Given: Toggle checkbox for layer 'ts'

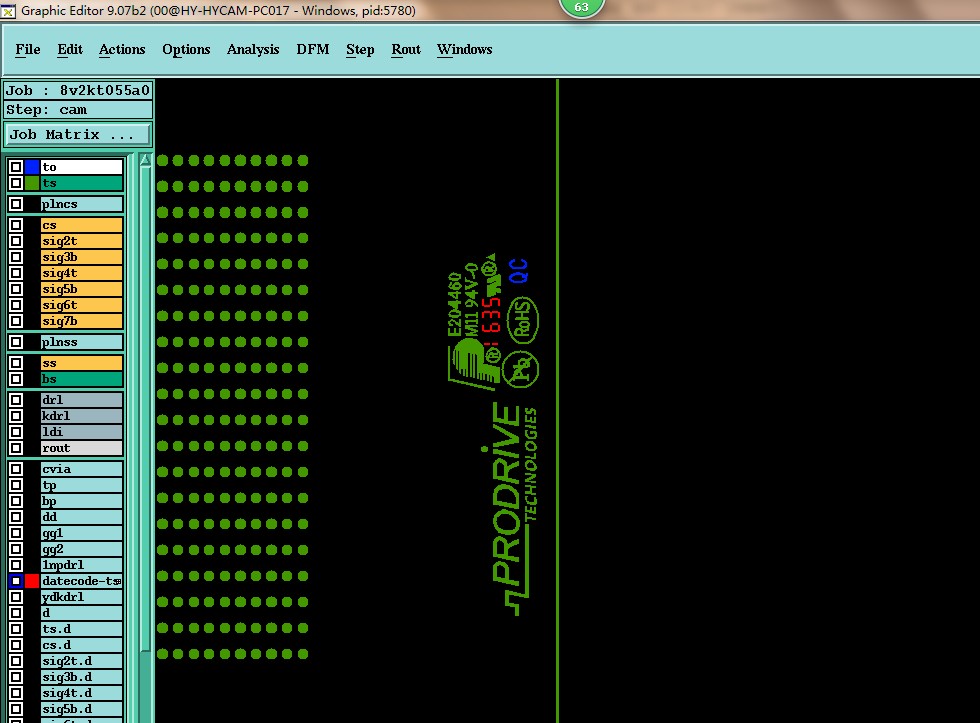Looking at the screenshot, I should [x=16, y=183].
